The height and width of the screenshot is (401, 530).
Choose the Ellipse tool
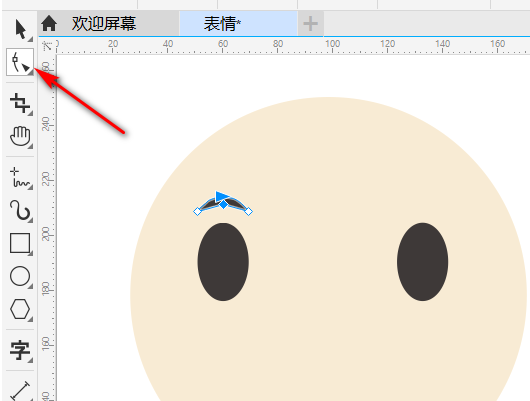click(x=20, y=276)
